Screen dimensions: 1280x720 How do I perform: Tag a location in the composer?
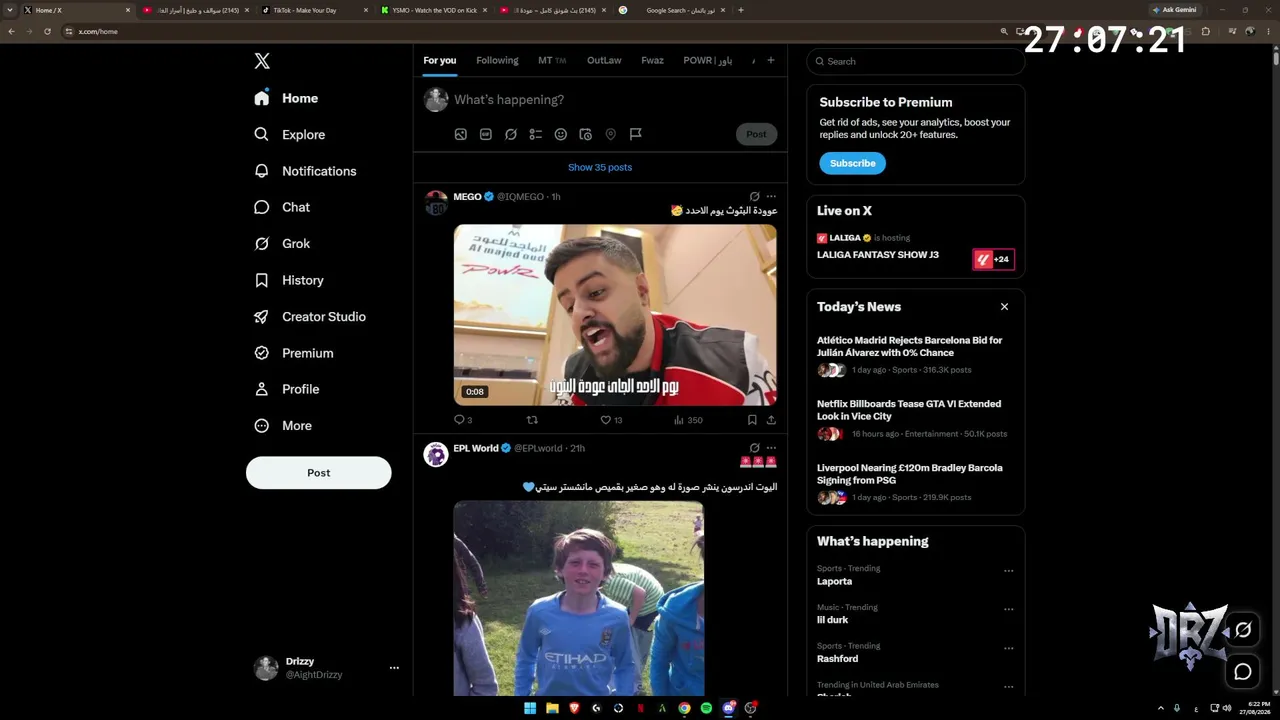610,134
